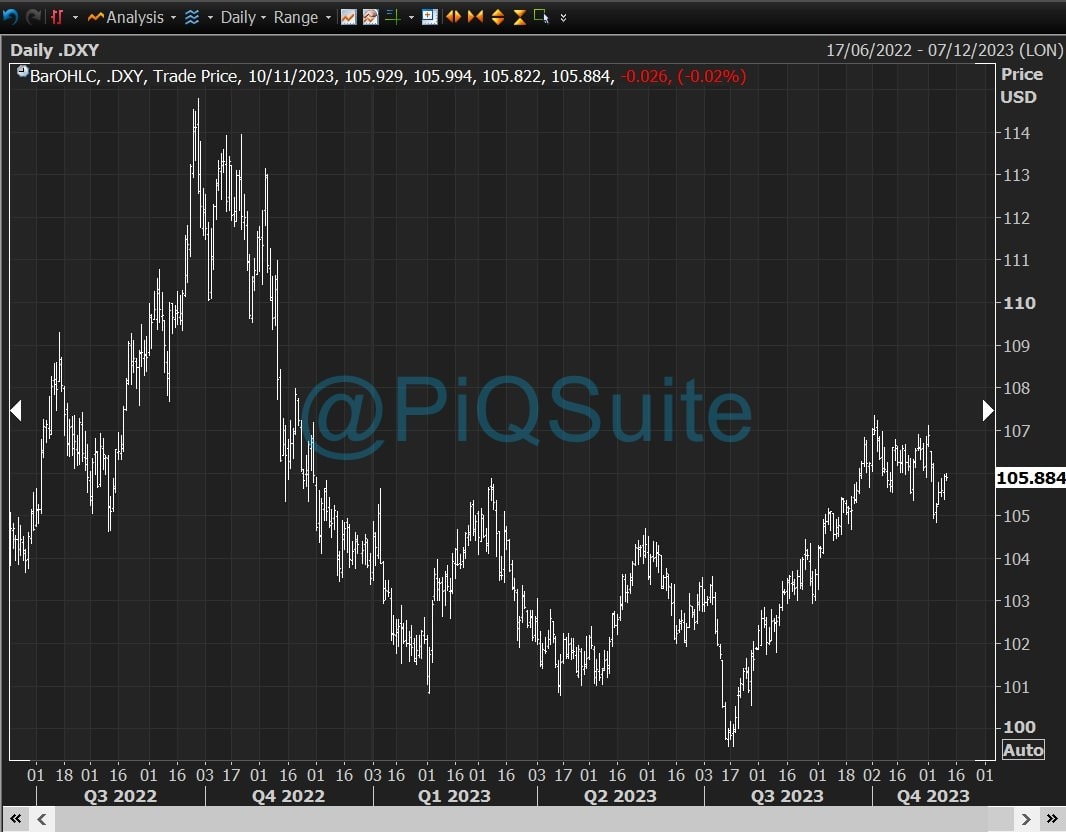The image size is (1066, 832).
Task: Expand dropdown next to wavy lines icon
Action: 210,18
